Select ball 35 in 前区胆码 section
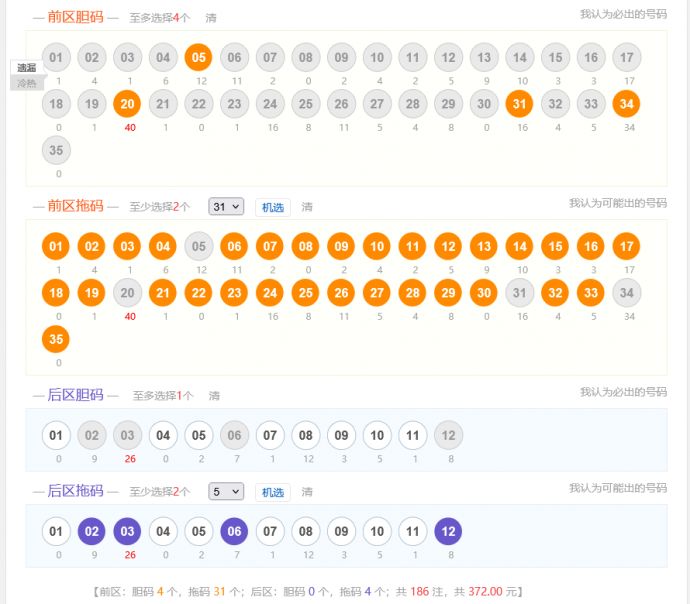Screen dimensions: 690x604 pyautogui.click(x=56, y=150)
